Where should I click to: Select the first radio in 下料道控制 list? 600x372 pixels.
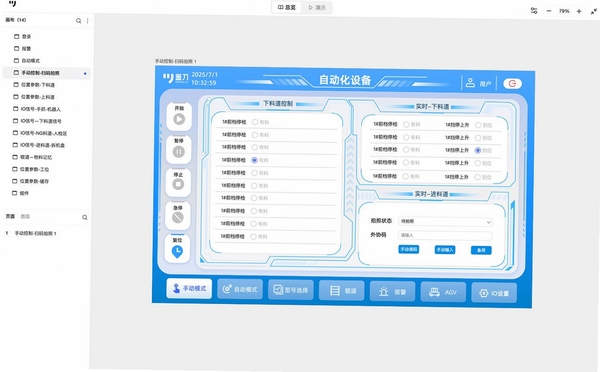255,122
